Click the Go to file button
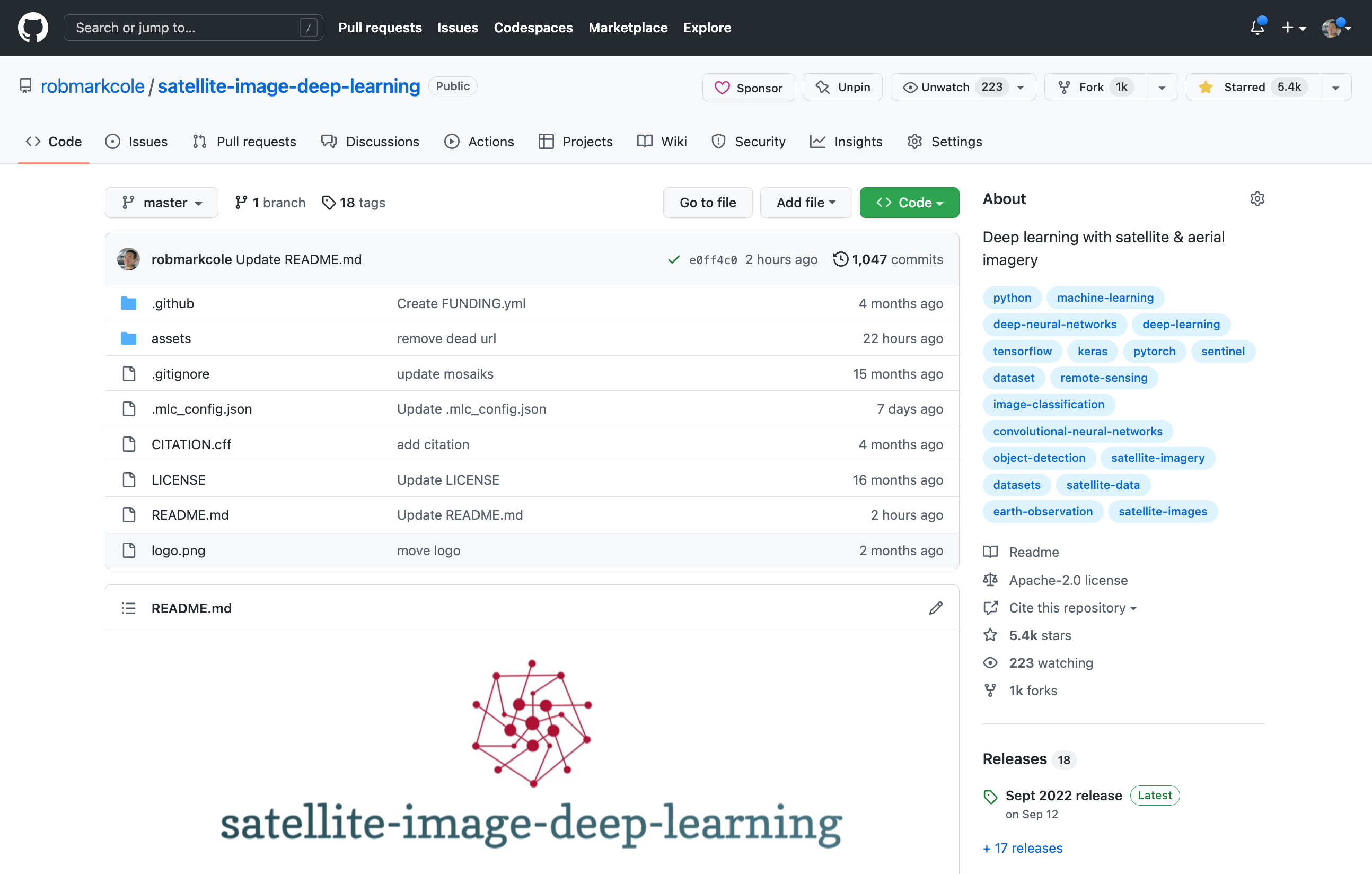 click(x=708, y=203)
